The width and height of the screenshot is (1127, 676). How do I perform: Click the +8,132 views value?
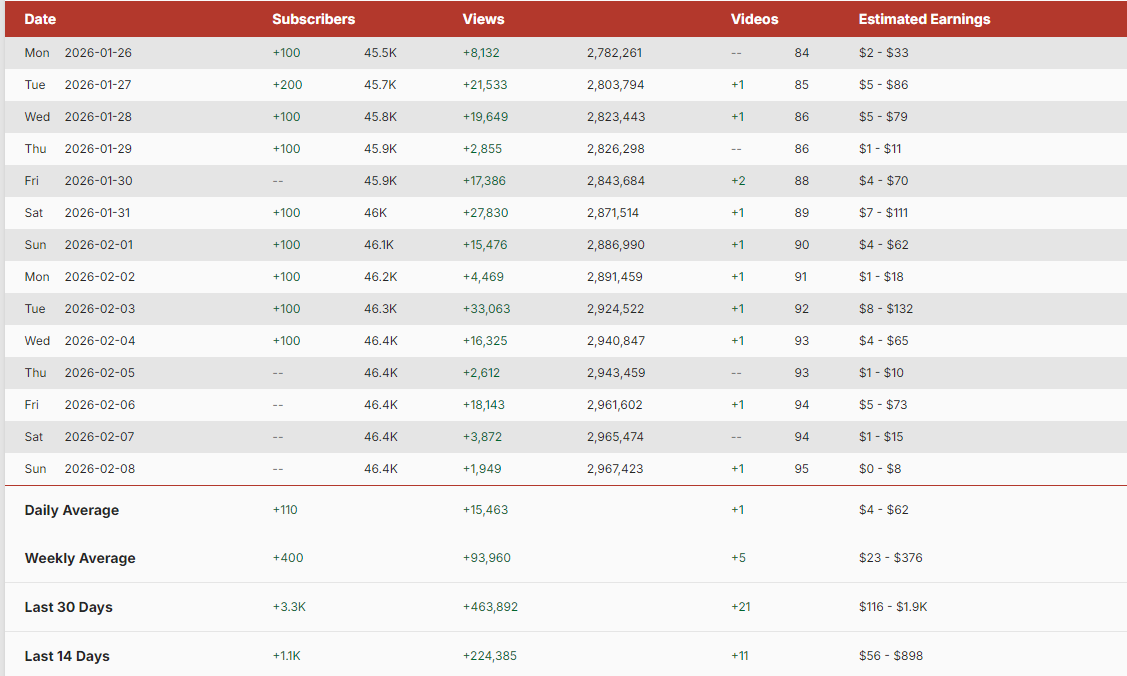pos(481,52)
